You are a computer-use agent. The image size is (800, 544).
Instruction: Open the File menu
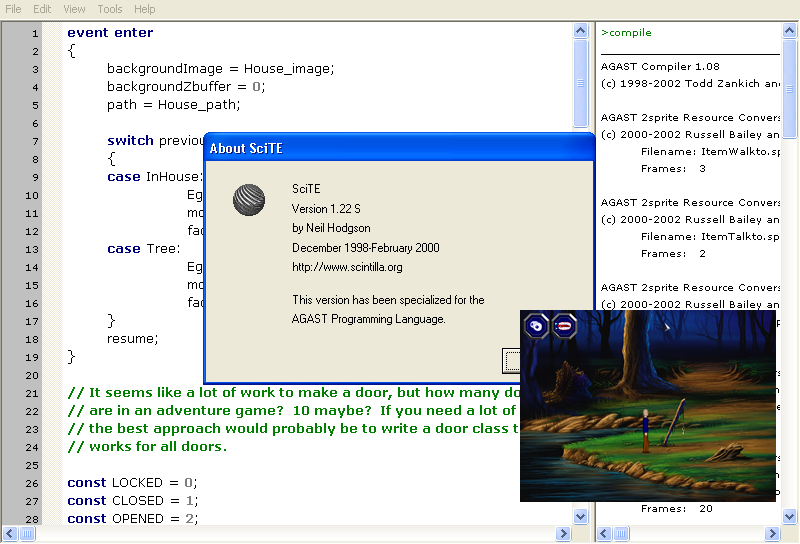[13, 9]
